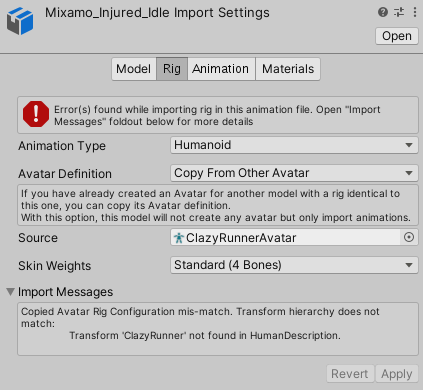Switch to the Model tab
This screenshot has height=390, width=423.
134,69
